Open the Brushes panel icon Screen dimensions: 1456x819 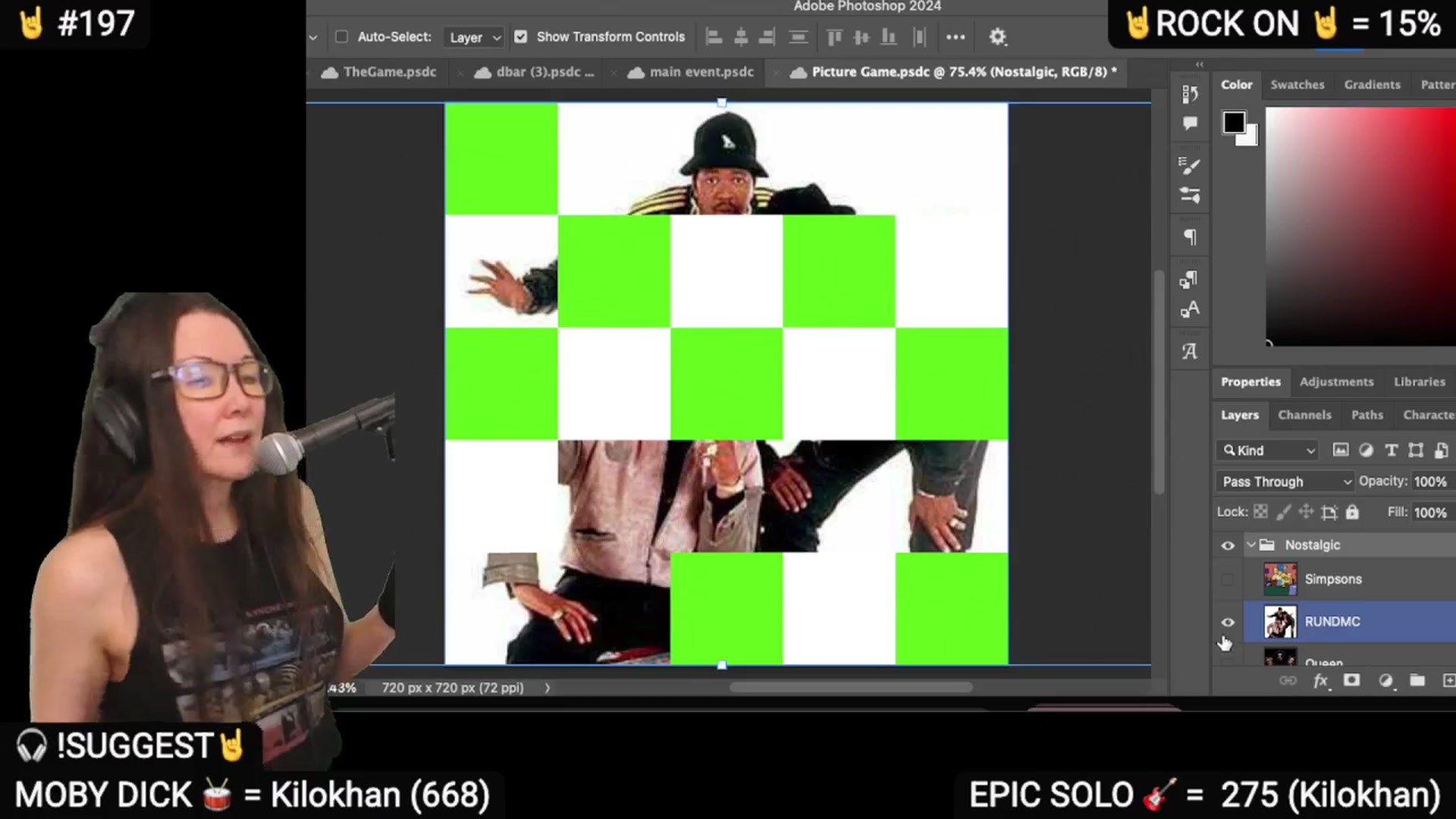coord(1190,195)
